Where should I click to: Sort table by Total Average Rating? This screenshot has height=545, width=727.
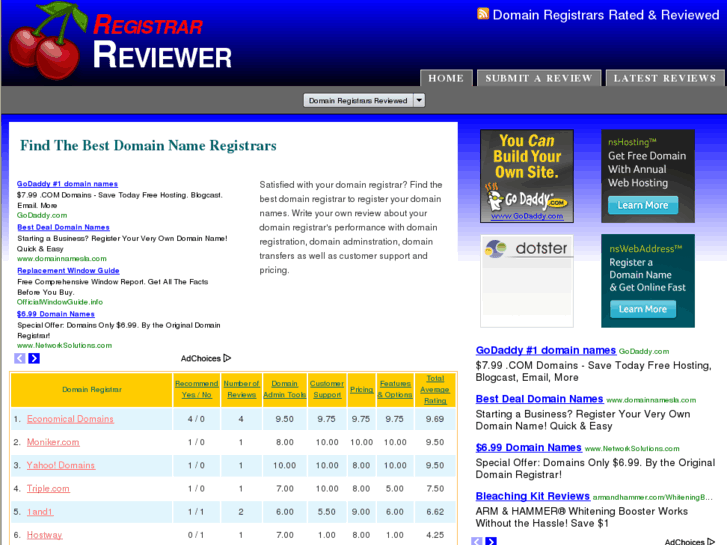pos(435,390)
